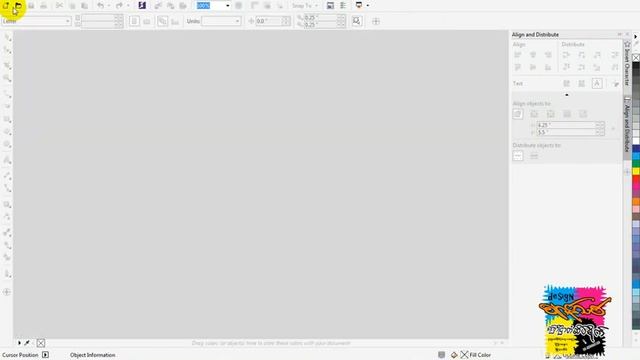Open the Options dialog icon
Viewport: 640px width, 360px height.
(x=343, y=5)
